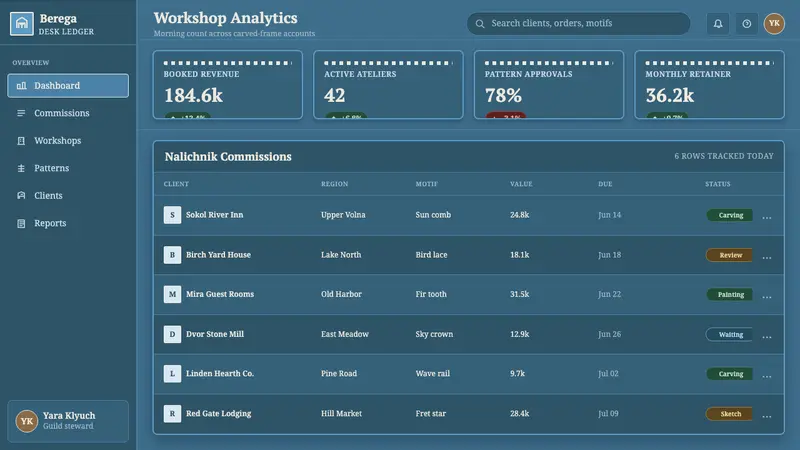The height and width of the screenshot is (450, 800).
Task: Select client name Sokol River Inn
Action: tap(214, 215)
